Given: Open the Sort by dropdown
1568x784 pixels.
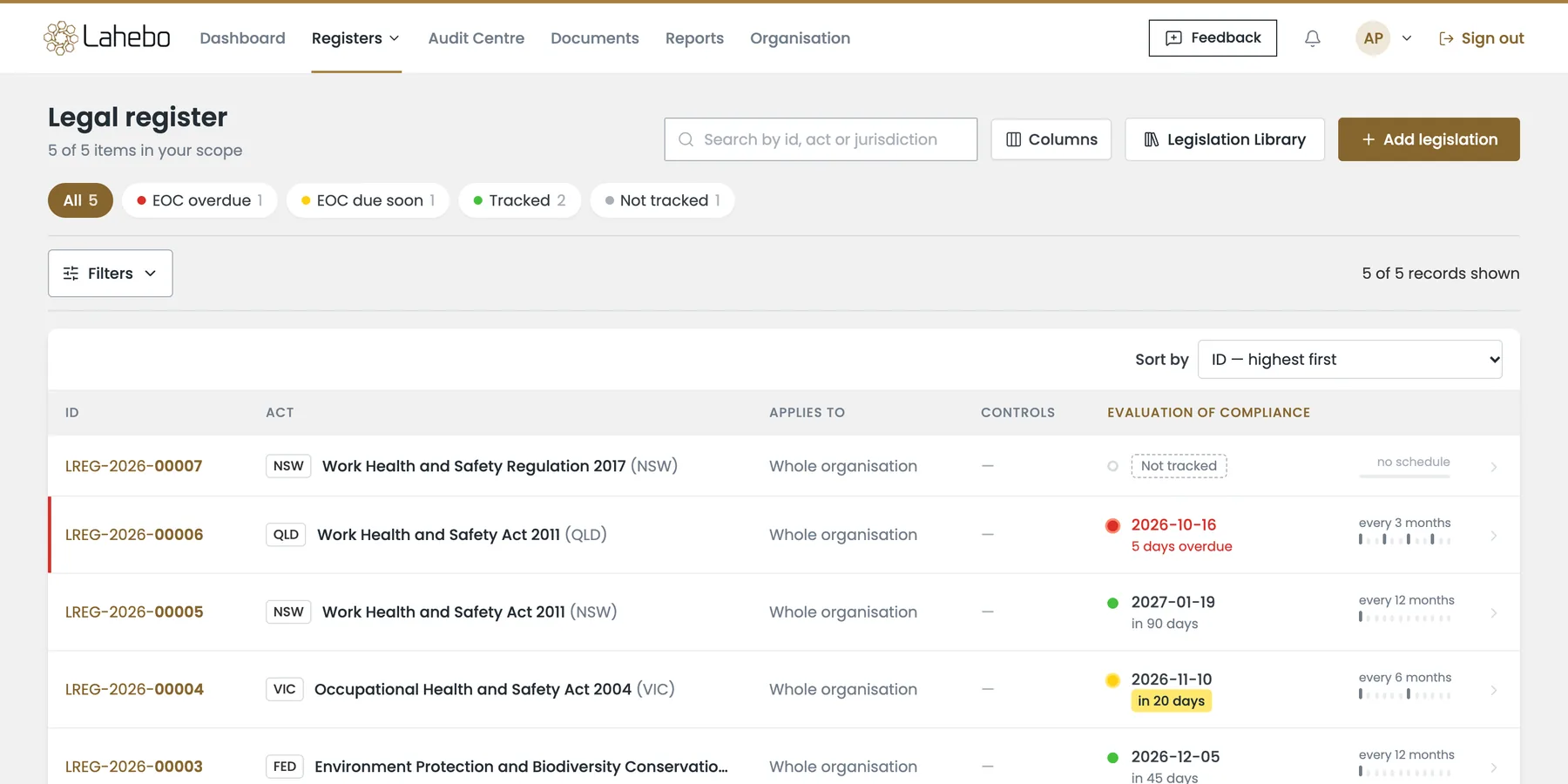Looking at the screenshot, I should click(1350, 360).
